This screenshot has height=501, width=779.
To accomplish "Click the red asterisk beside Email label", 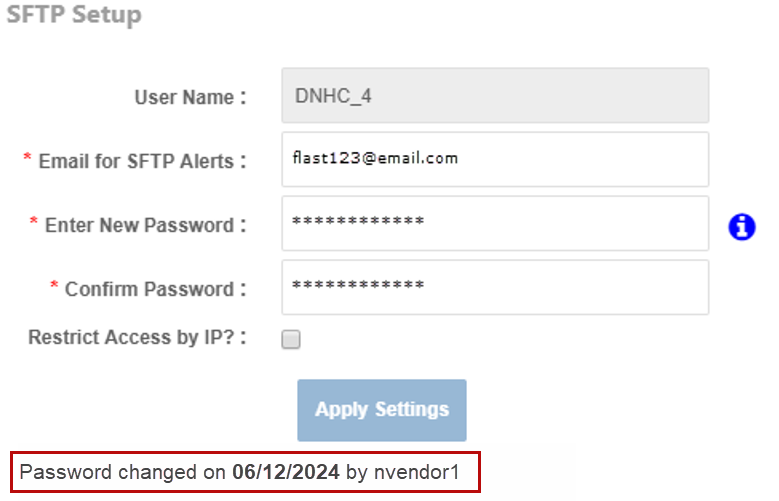I will (27, 160).
